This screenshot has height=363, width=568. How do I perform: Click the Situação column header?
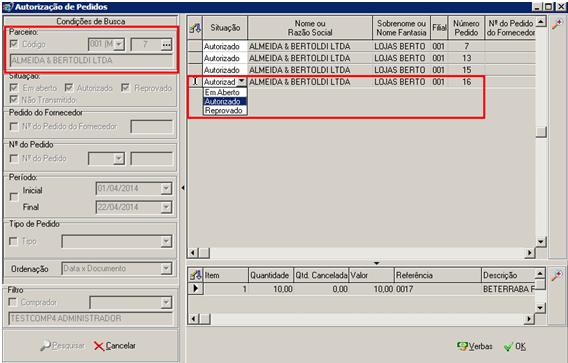point(225,28)
